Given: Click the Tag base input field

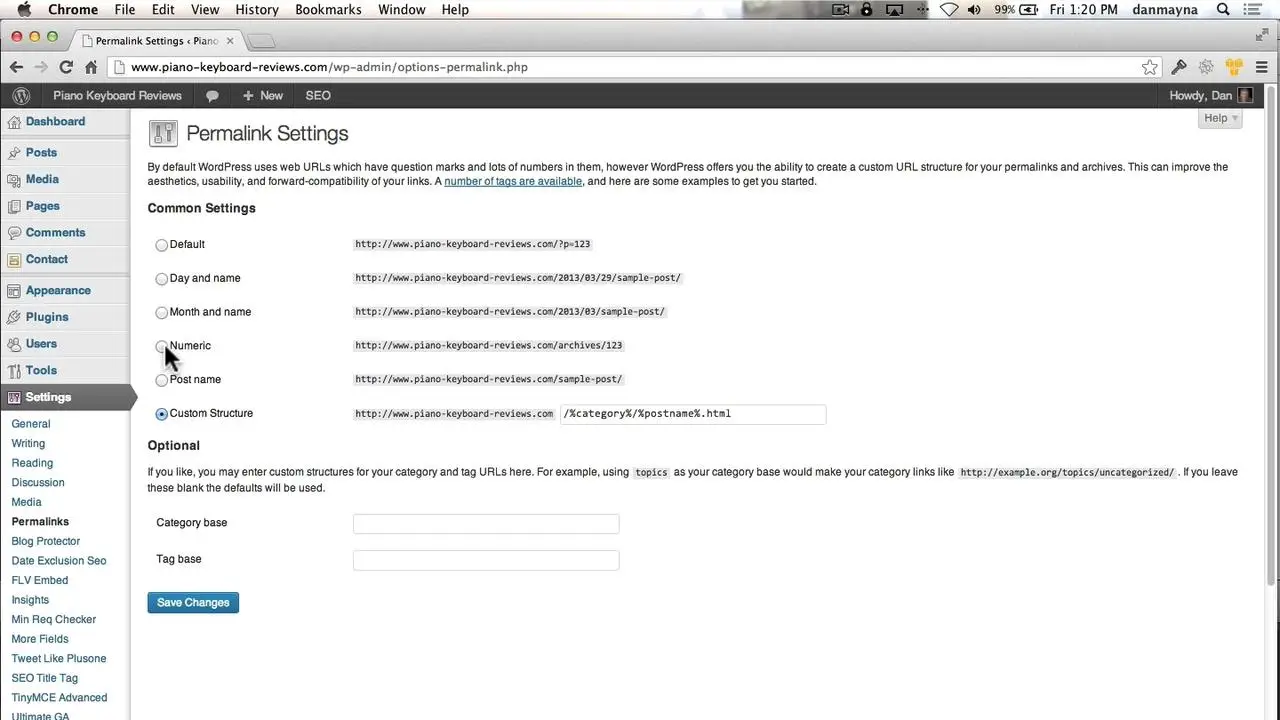Looking at the screenshot, I should [486, 560].
